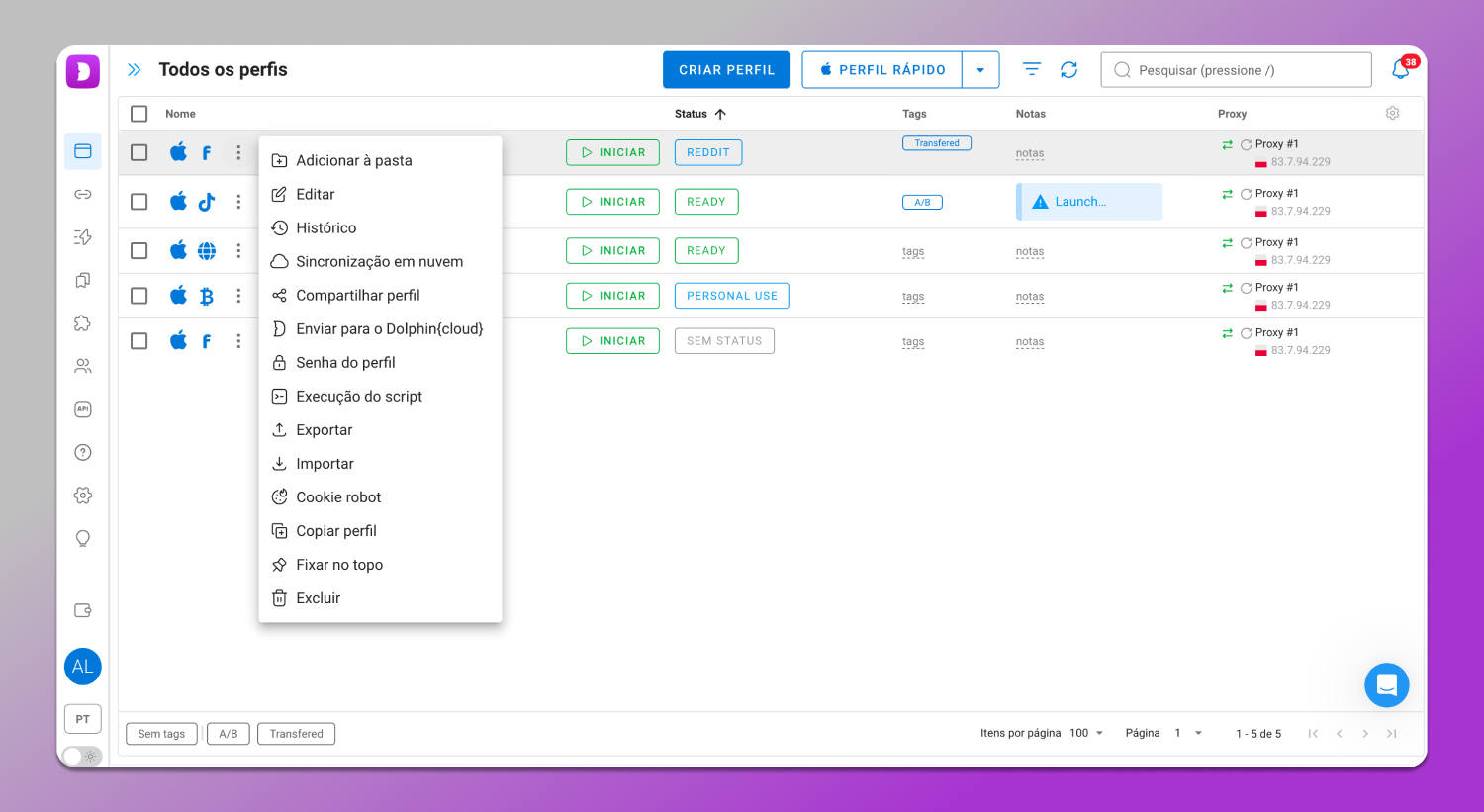
Task: Open the support chat bubble
Action: pyautogui.click(x=1386, y=684)
